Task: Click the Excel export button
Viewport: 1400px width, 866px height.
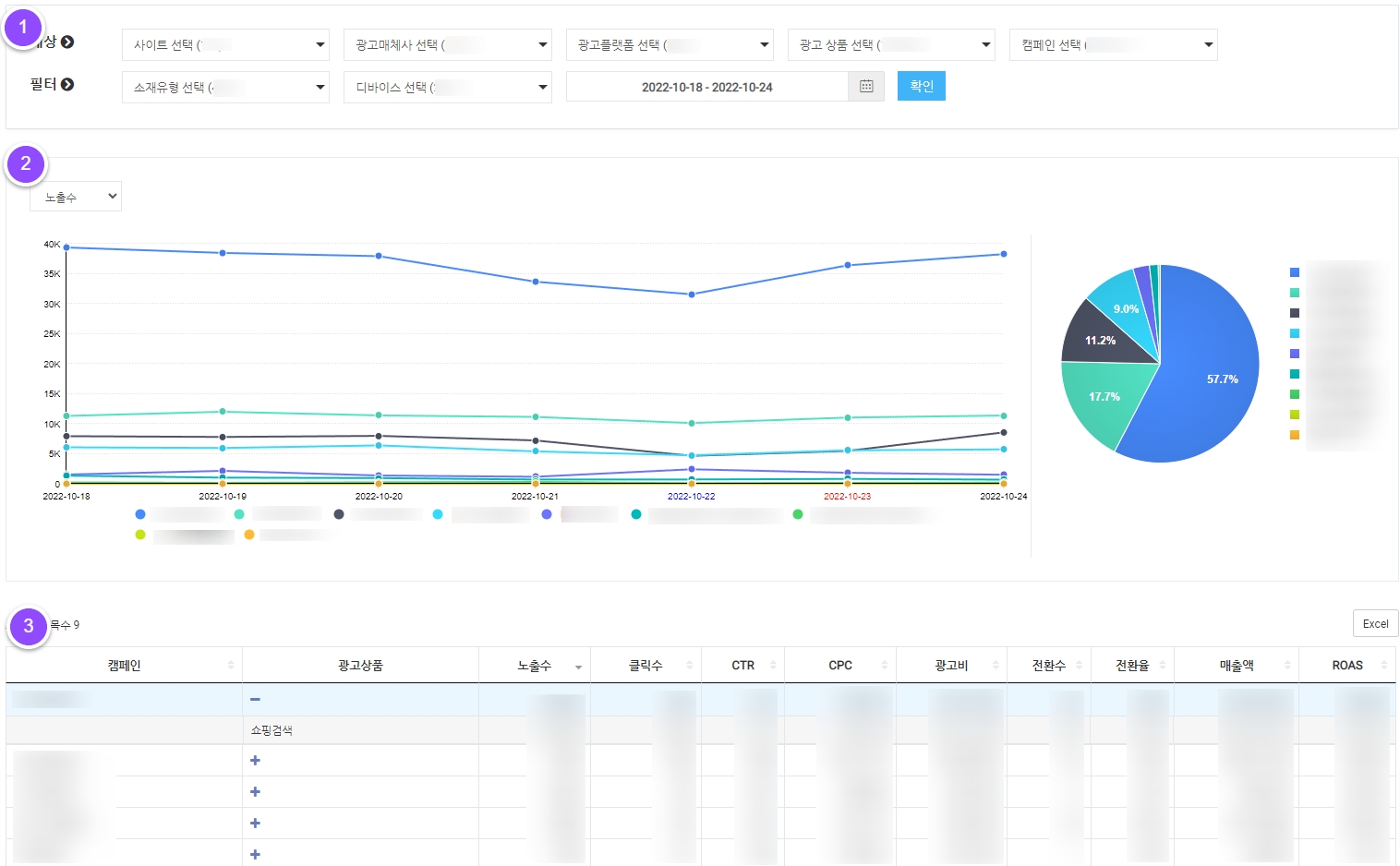Action: 1375,624
